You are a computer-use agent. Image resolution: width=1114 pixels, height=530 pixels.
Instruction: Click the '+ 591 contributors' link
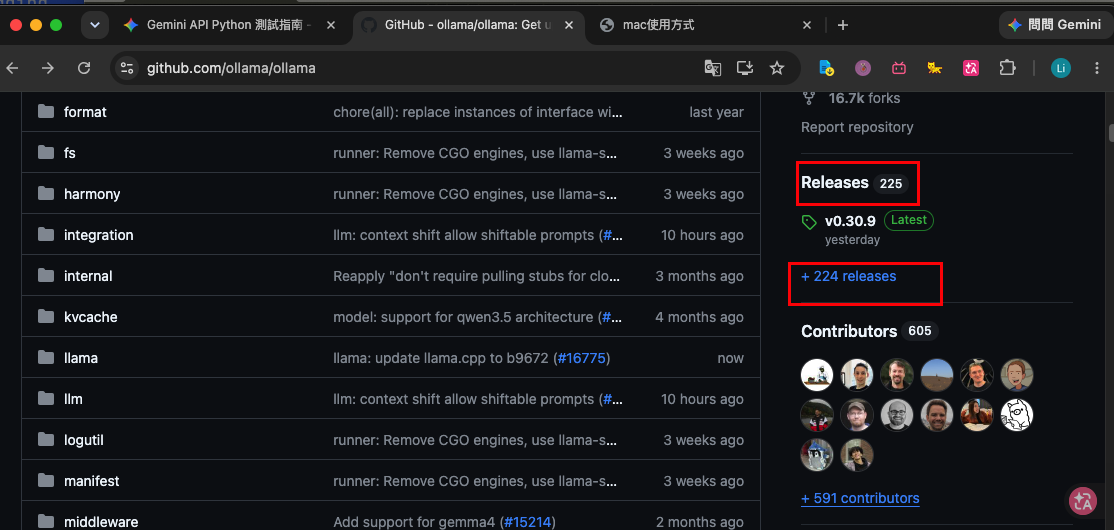point(860,498)
